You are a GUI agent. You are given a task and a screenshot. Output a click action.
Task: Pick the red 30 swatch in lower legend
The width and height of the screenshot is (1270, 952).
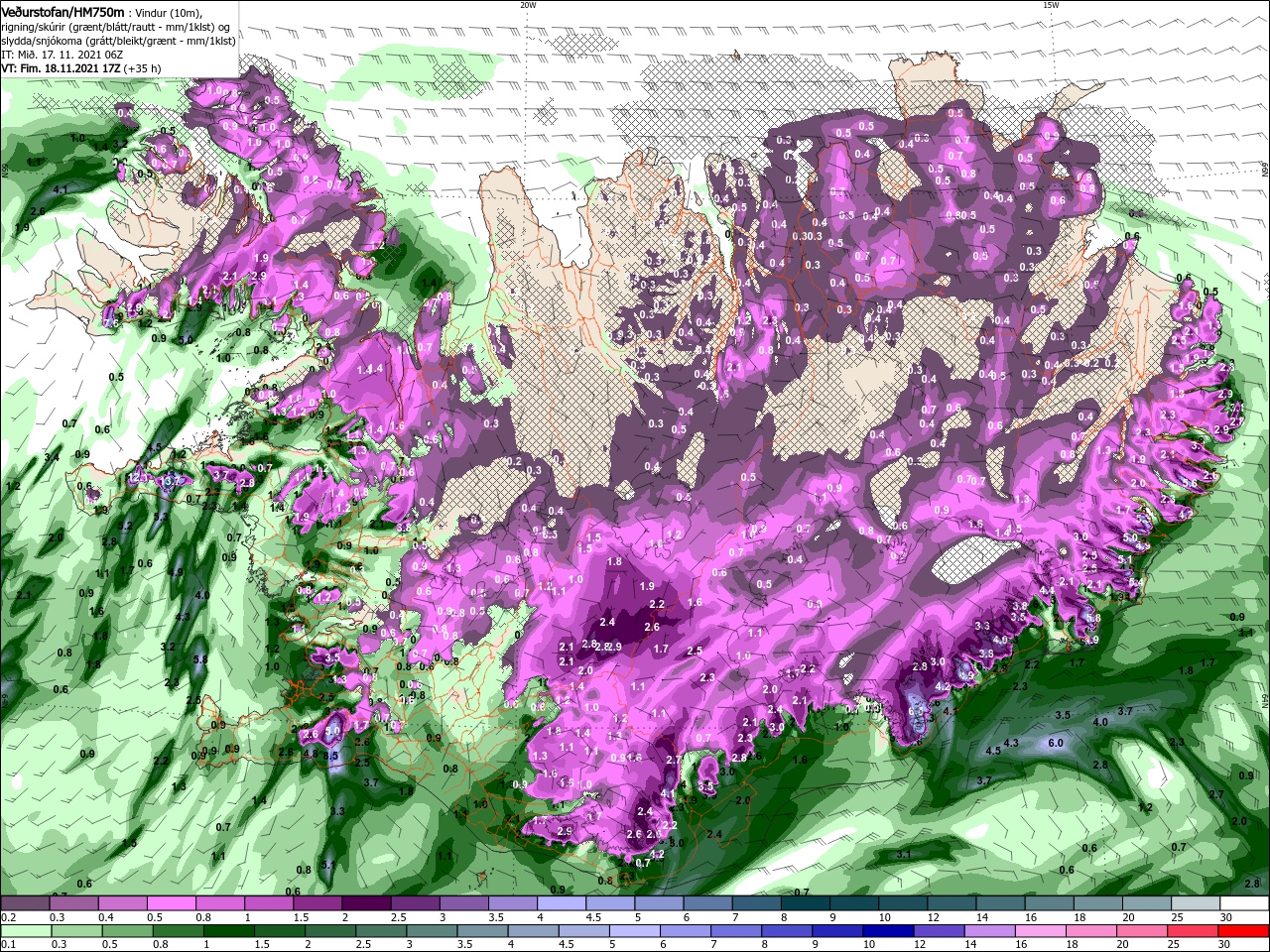1244,931
